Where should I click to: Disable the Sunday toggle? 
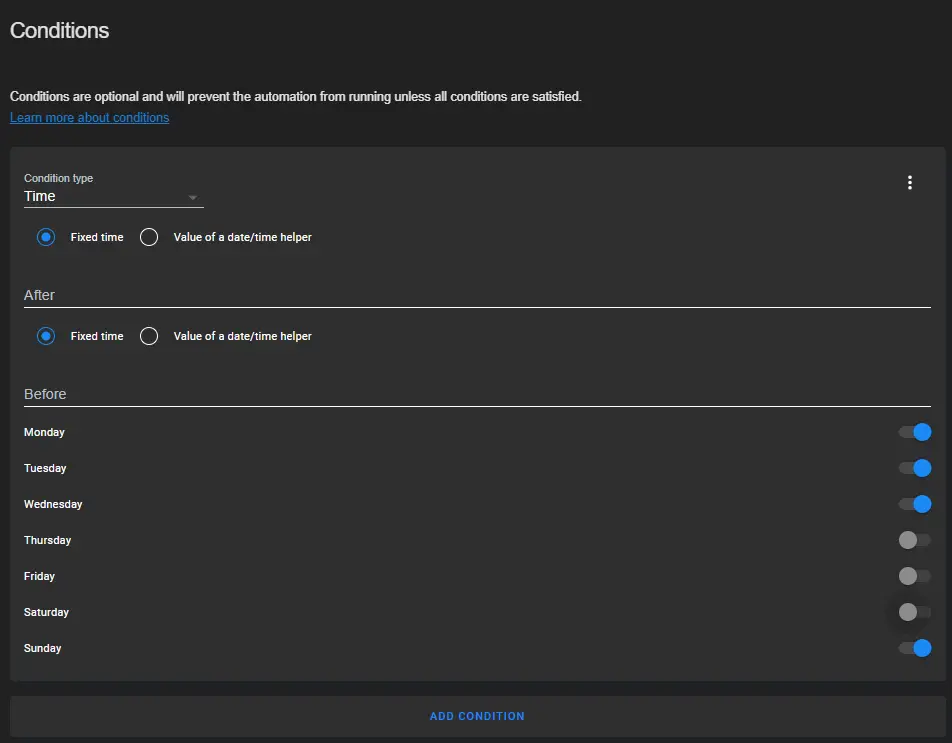915,648
